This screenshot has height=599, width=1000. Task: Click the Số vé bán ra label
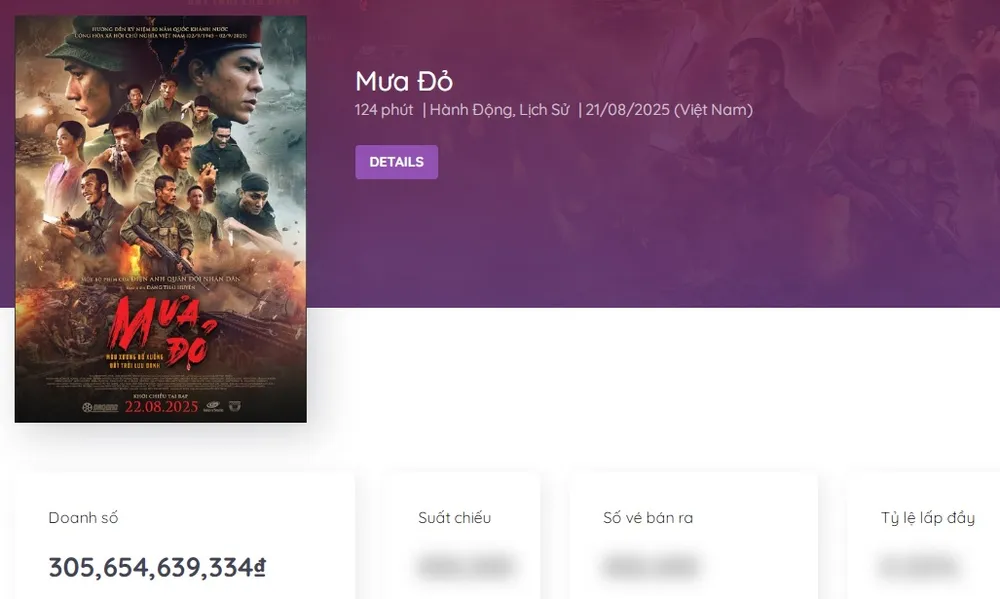coord(647,518)
